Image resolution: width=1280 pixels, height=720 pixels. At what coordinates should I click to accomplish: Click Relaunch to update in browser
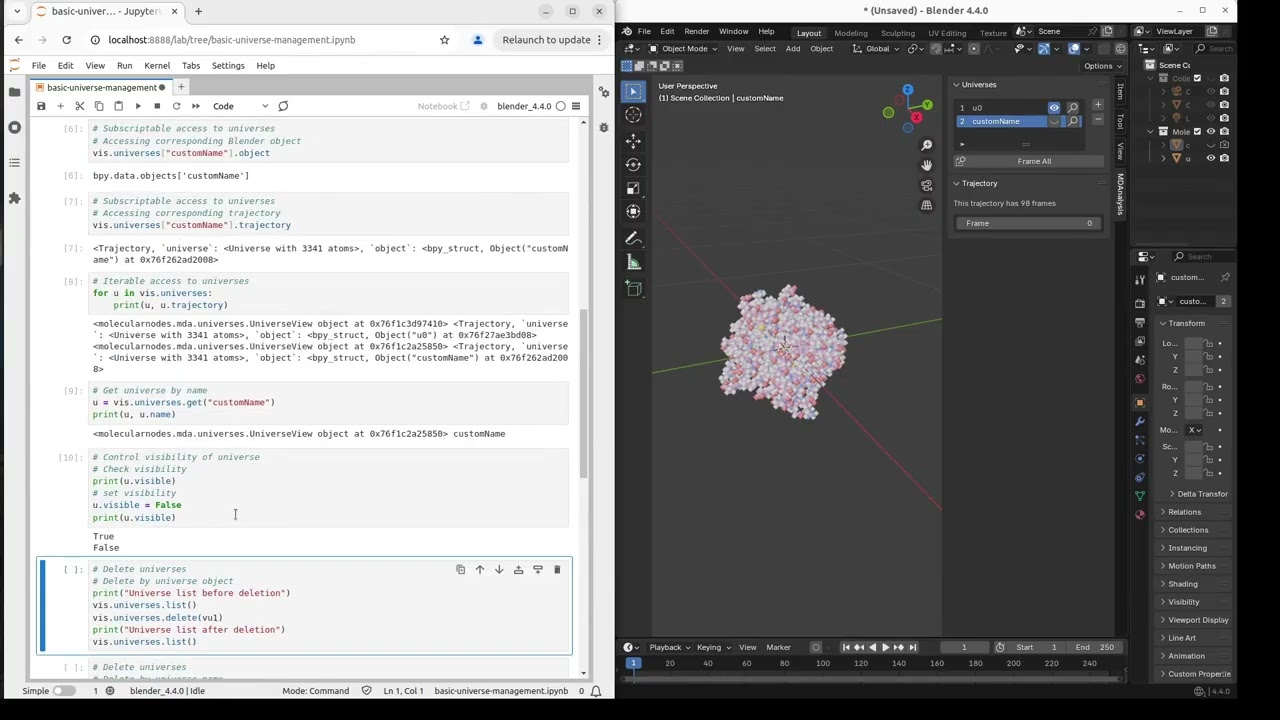click(546, 40)
